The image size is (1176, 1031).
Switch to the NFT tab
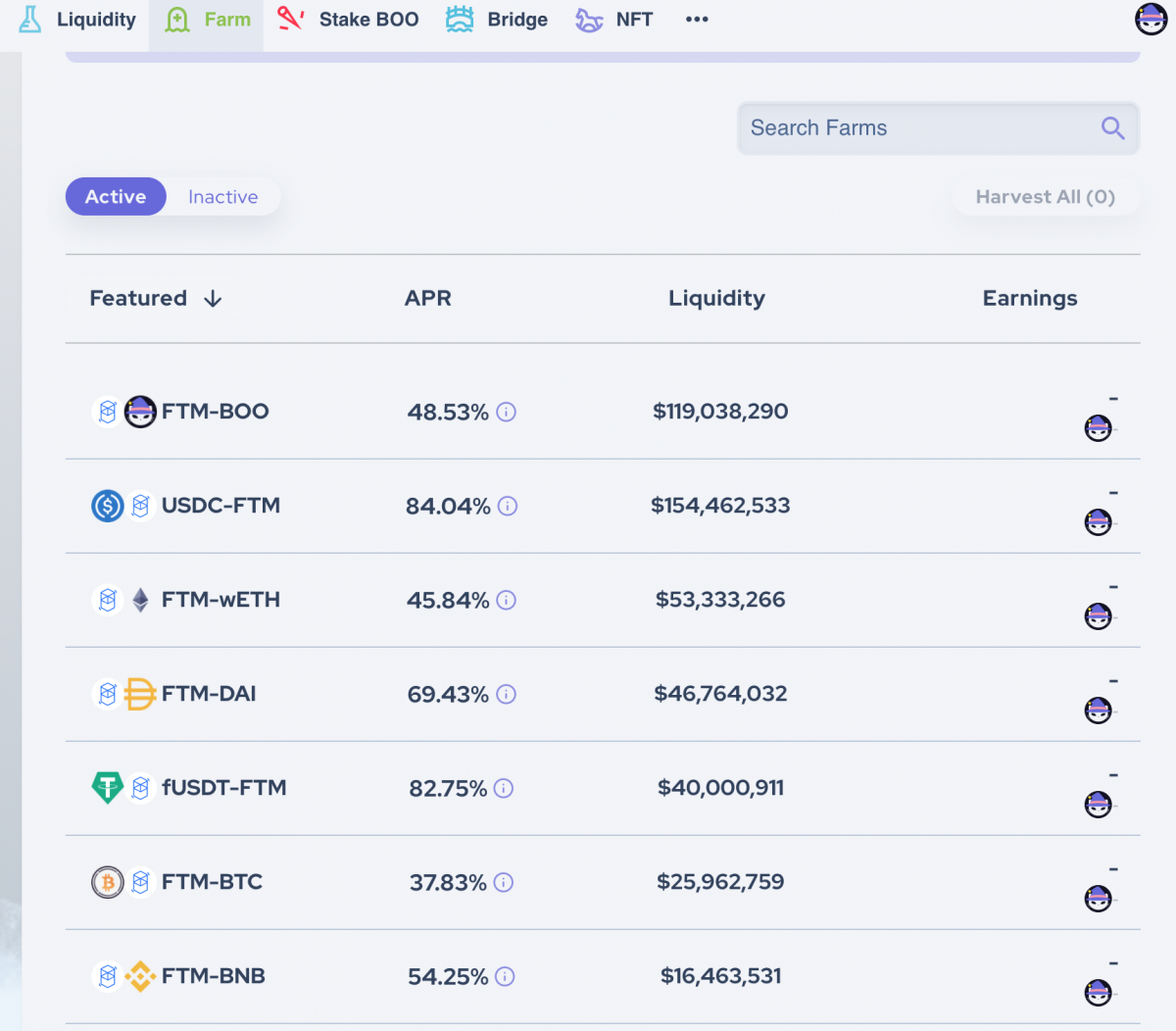(x=614, y=20)
